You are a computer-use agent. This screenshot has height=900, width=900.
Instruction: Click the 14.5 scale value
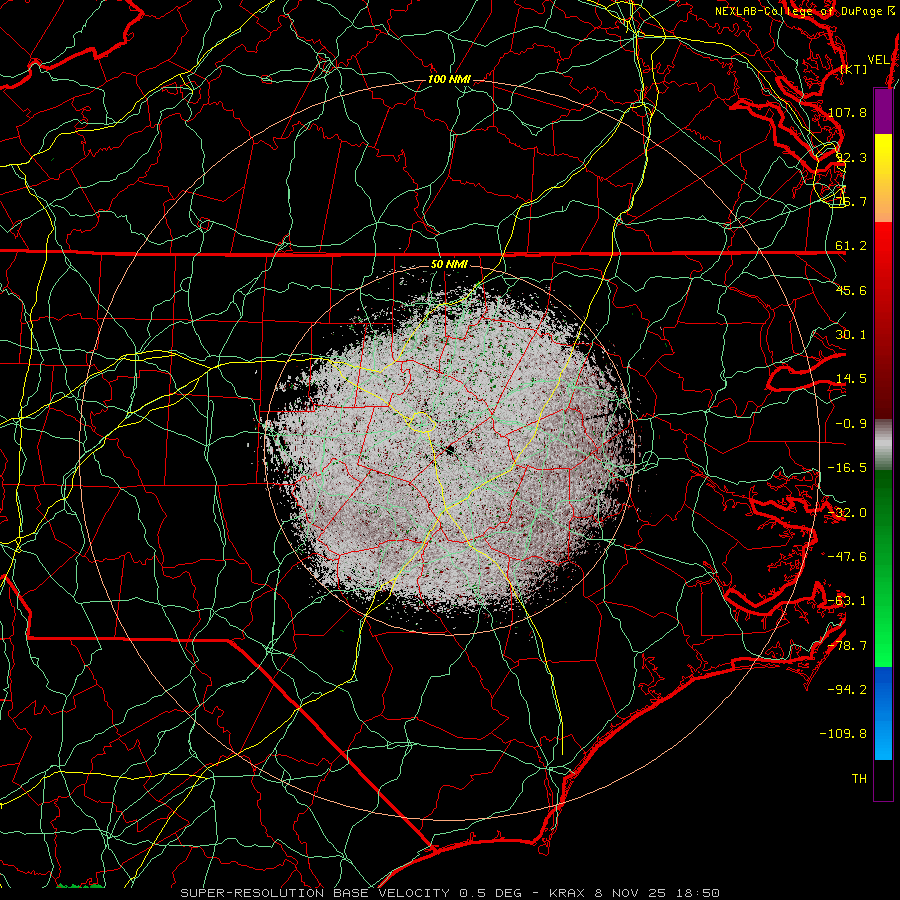tap(851, 379)
